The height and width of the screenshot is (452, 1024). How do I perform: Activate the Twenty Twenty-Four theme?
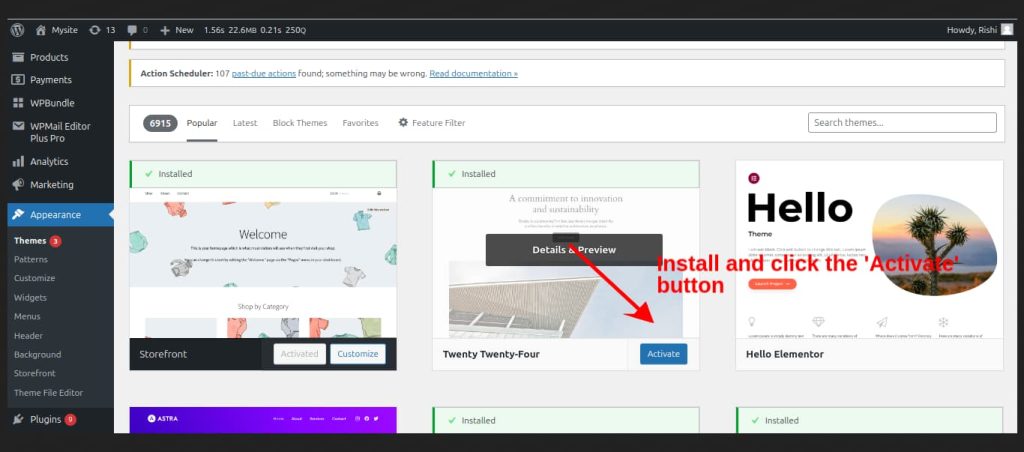[x=664, y=354]
